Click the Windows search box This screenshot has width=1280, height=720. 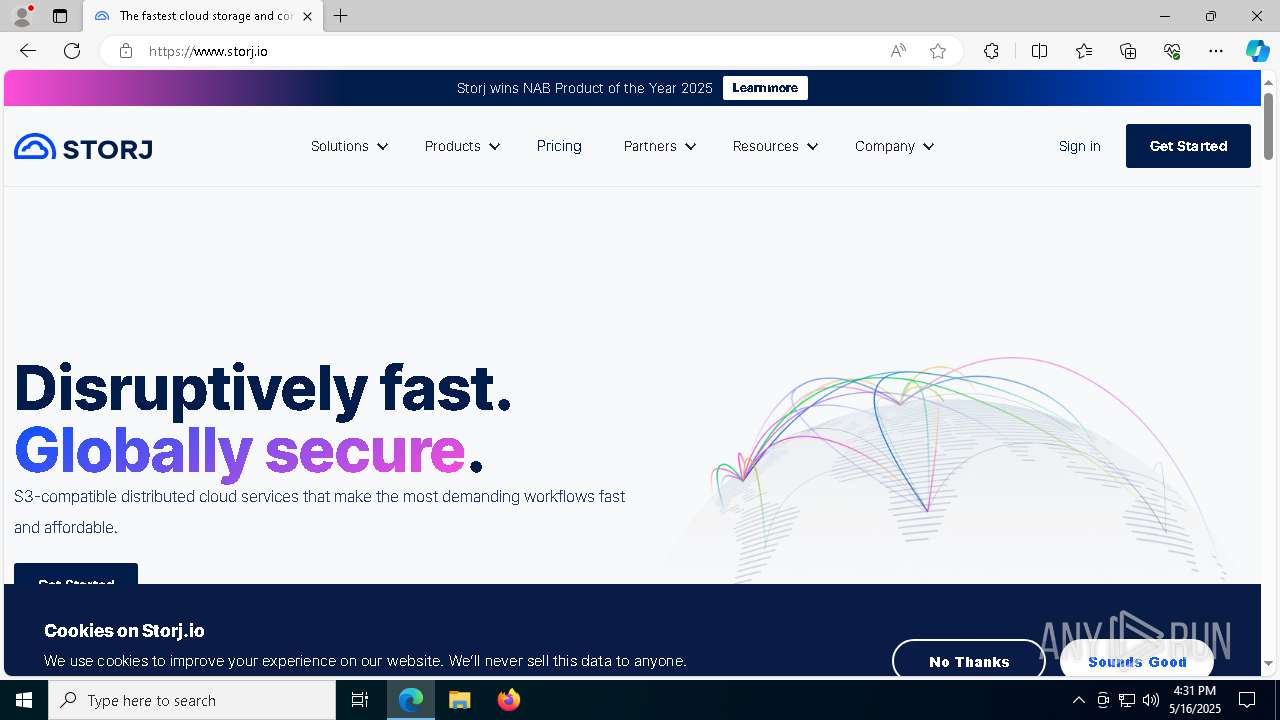tap(192, 700)
